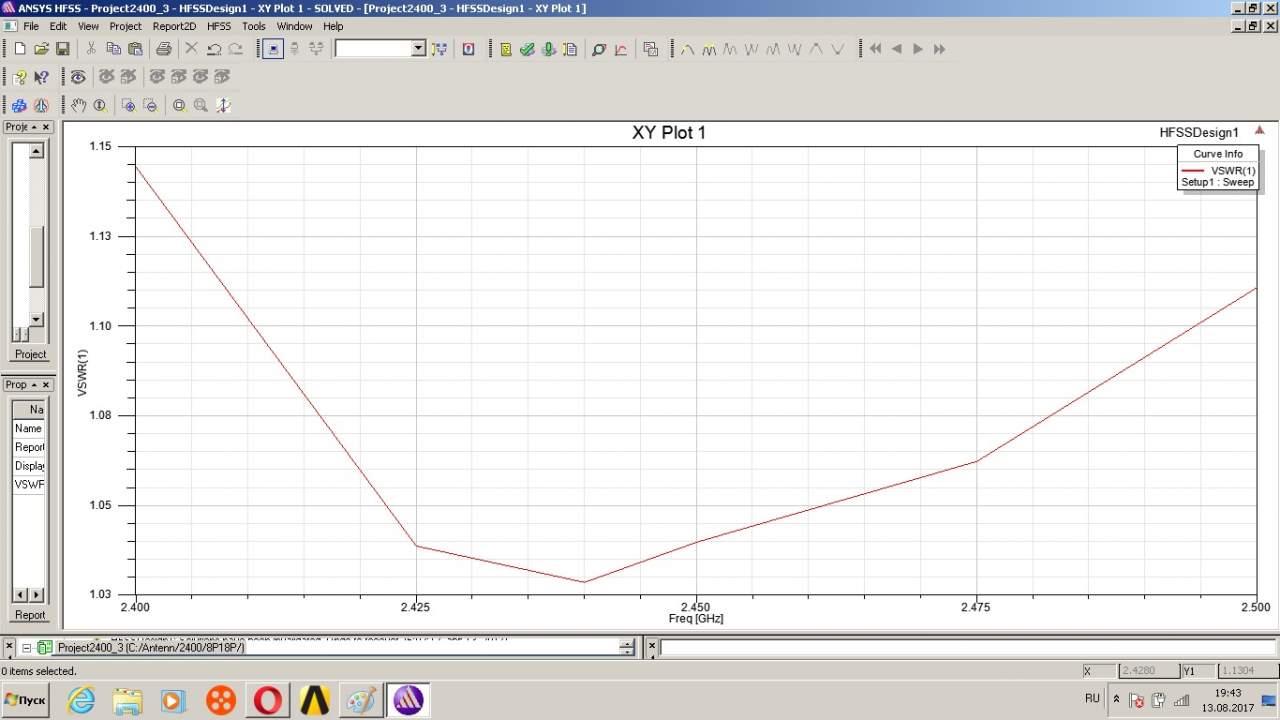1280x720 pixels.
Task: Click the Validate green checkmark icon
Action: click(527, 49)
